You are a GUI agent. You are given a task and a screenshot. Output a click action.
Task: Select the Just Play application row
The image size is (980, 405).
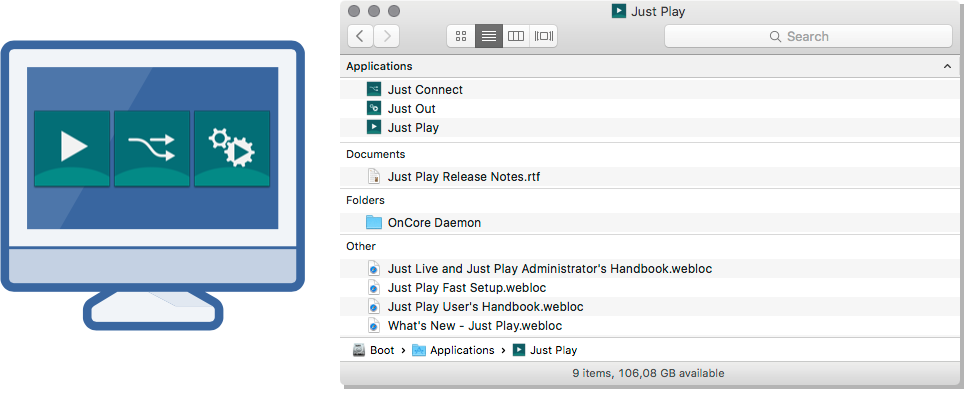tap(650, 128)
